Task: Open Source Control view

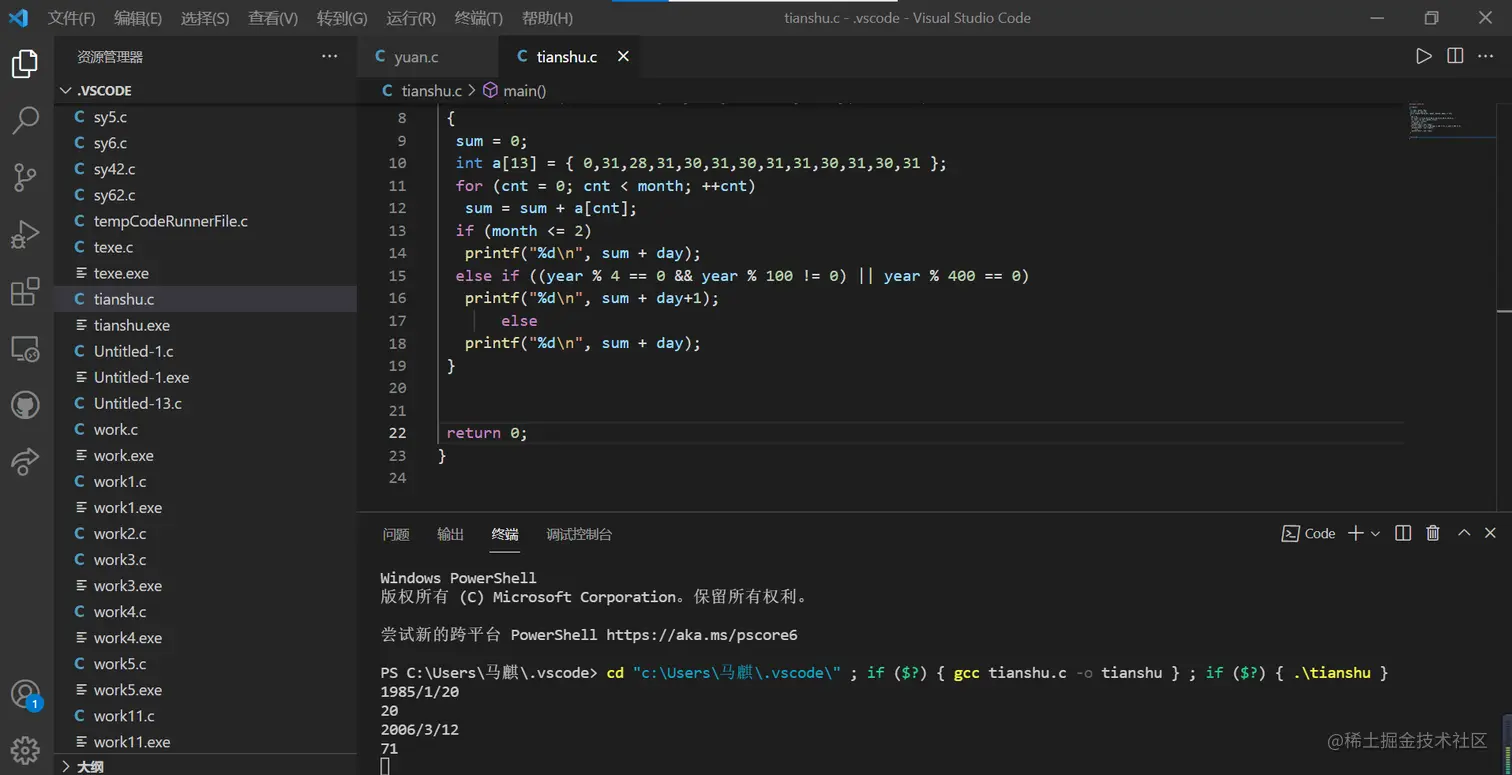Action: tap(27, 177)
